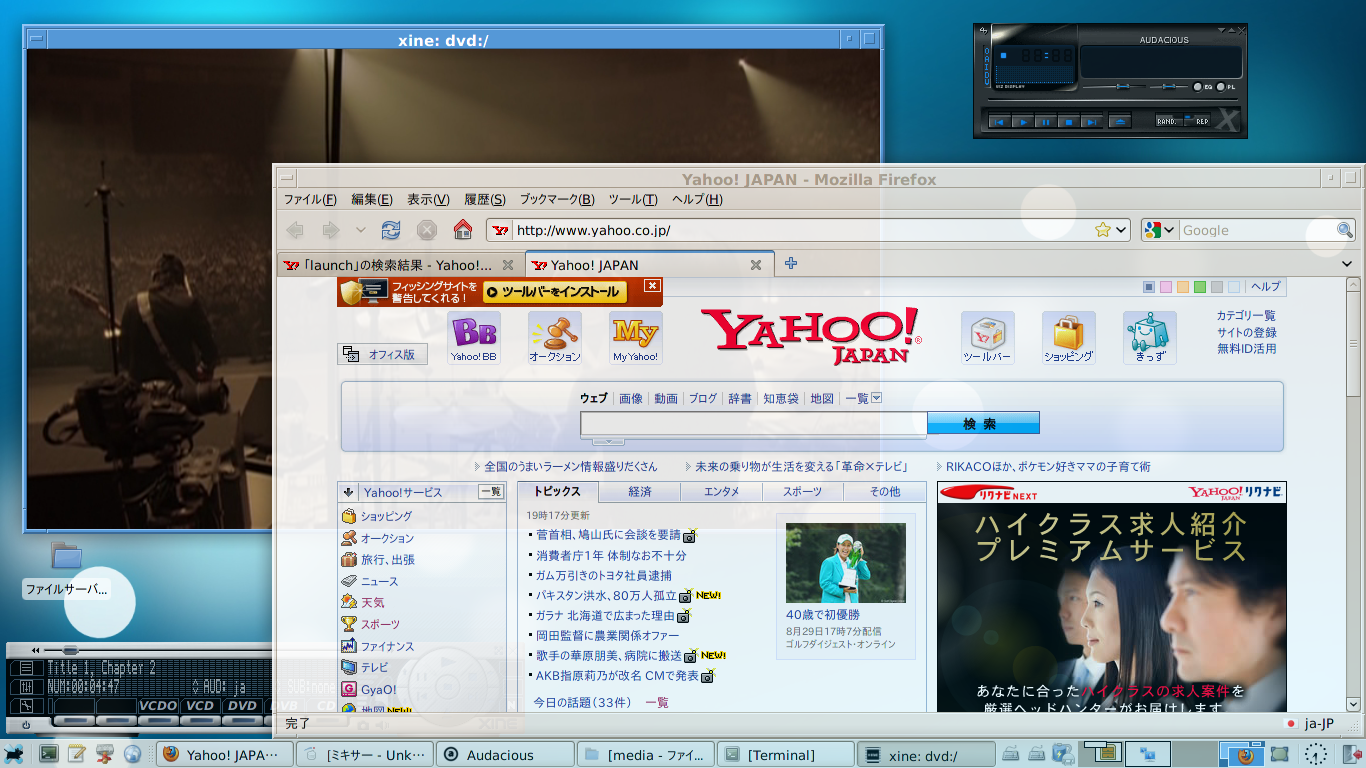Select the 辞書 search type

coord(740,398)
